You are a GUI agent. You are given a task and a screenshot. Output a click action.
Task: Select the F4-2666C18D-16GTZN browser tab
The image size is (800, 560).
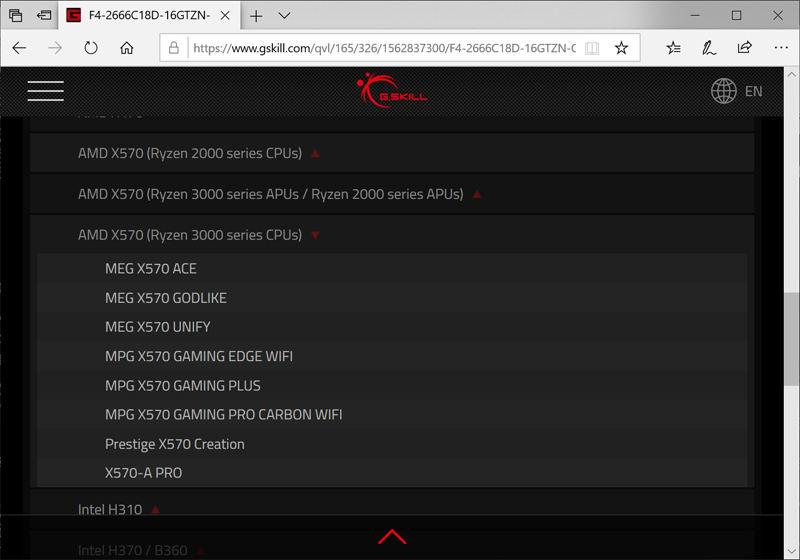tap(148, 16)
